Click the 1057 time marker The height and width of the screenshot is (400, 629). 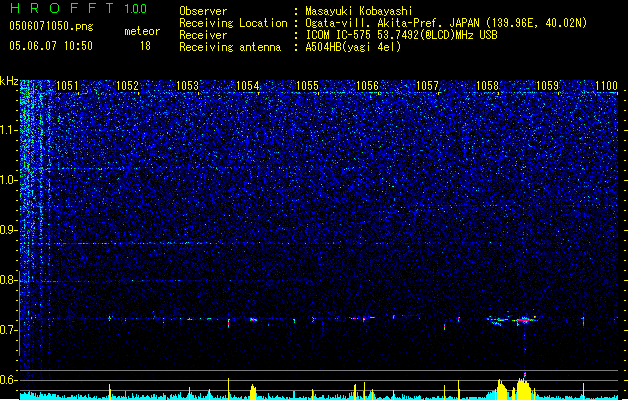428,86
